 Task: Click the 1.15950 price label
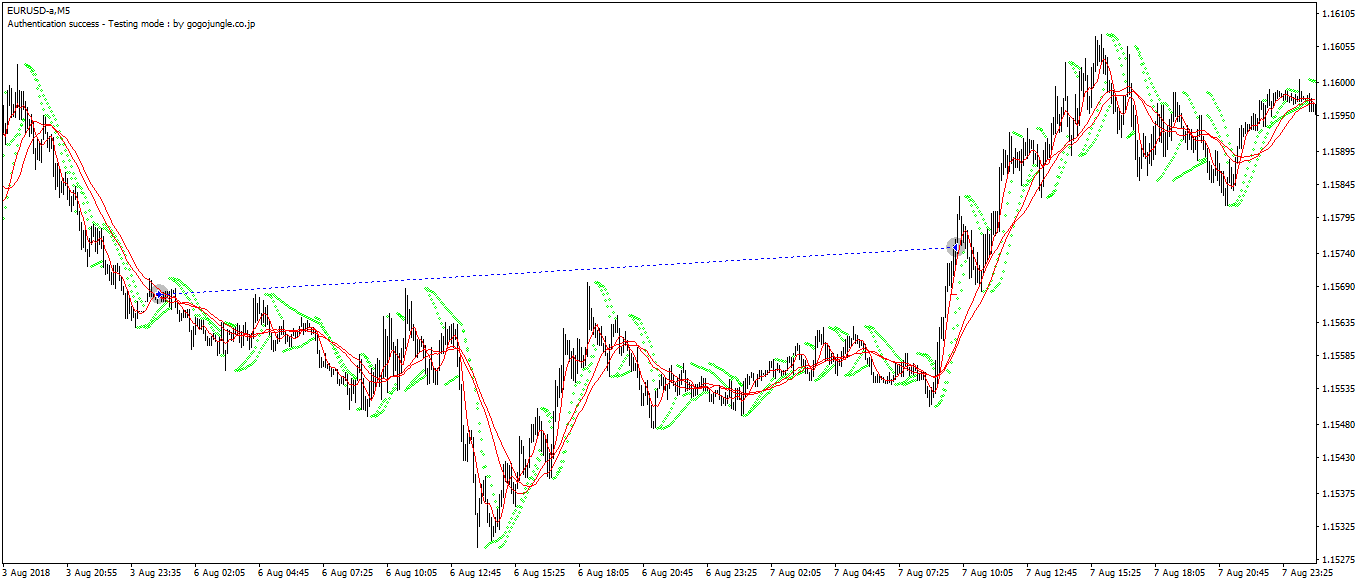coord(1338,116)
